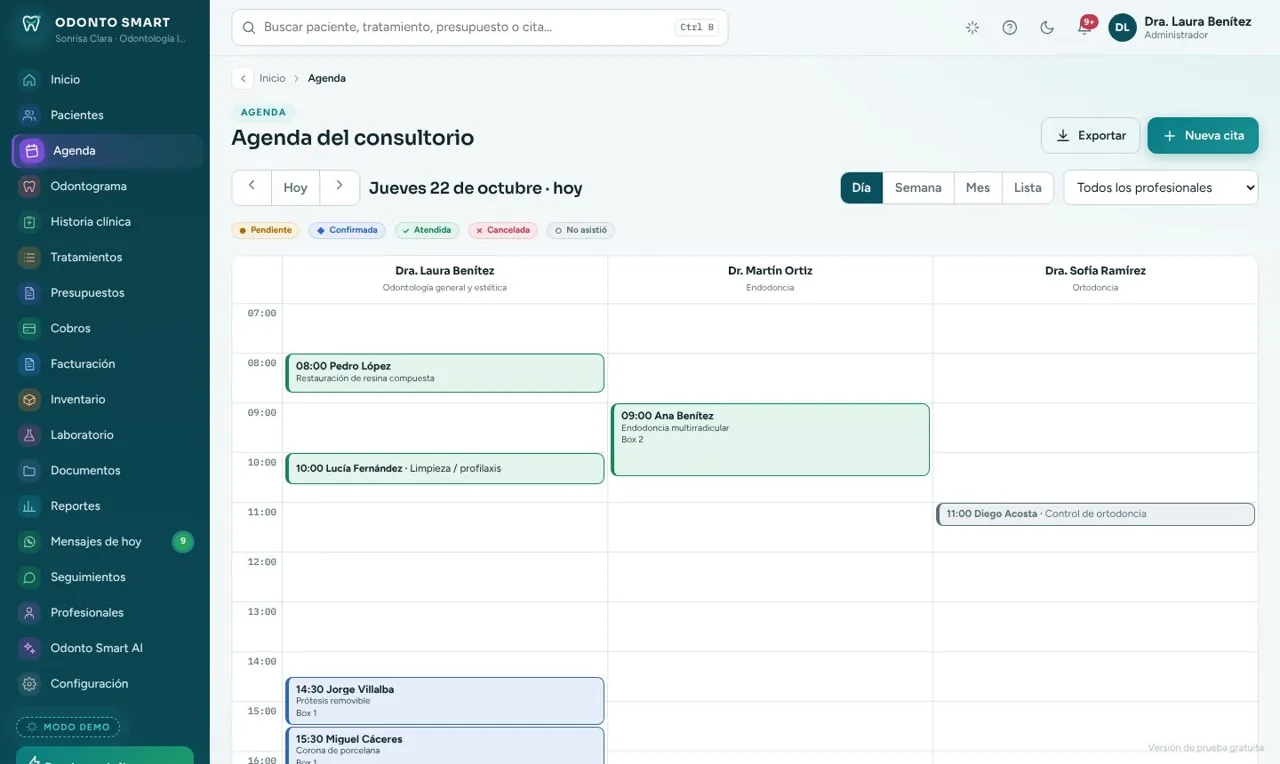1280x764 pixels.
Task: Open the Todos los profesionales dropdown
Action: click(1161, 188)
